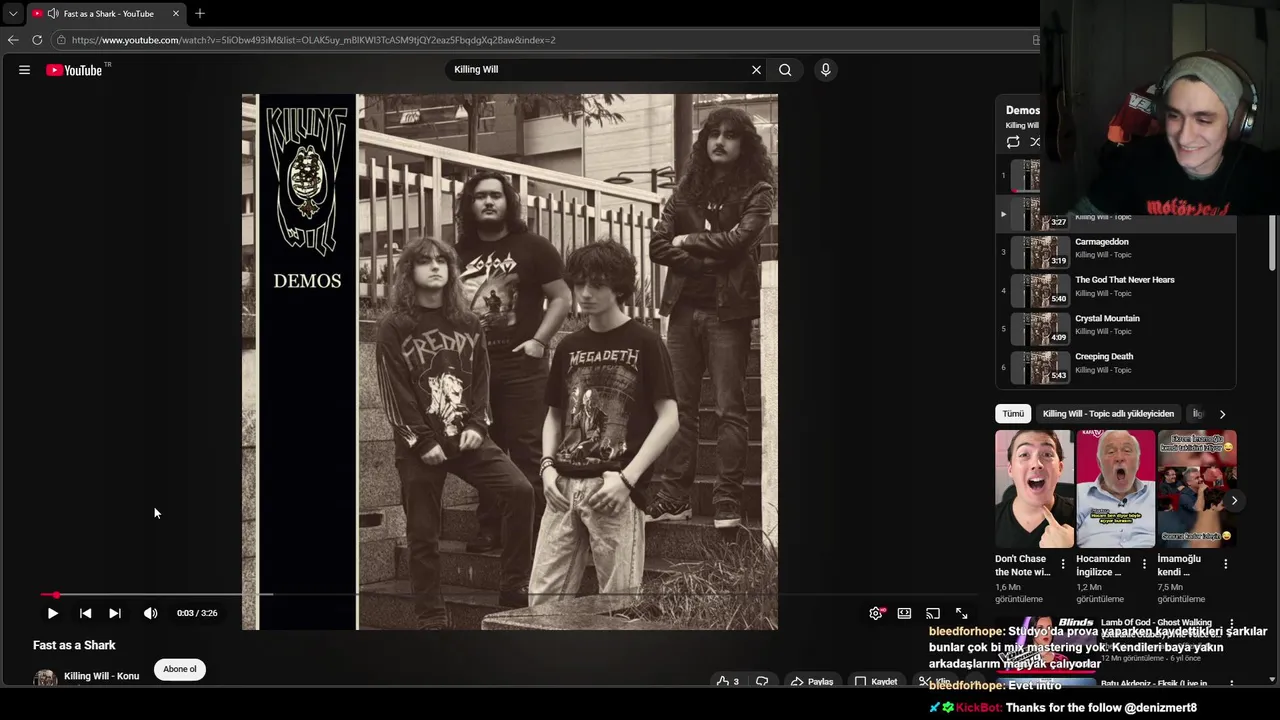Show more filter chips with the arrow
Image resolution: width=1280 pixels, height=720 pixels.
pos(1222,414)
